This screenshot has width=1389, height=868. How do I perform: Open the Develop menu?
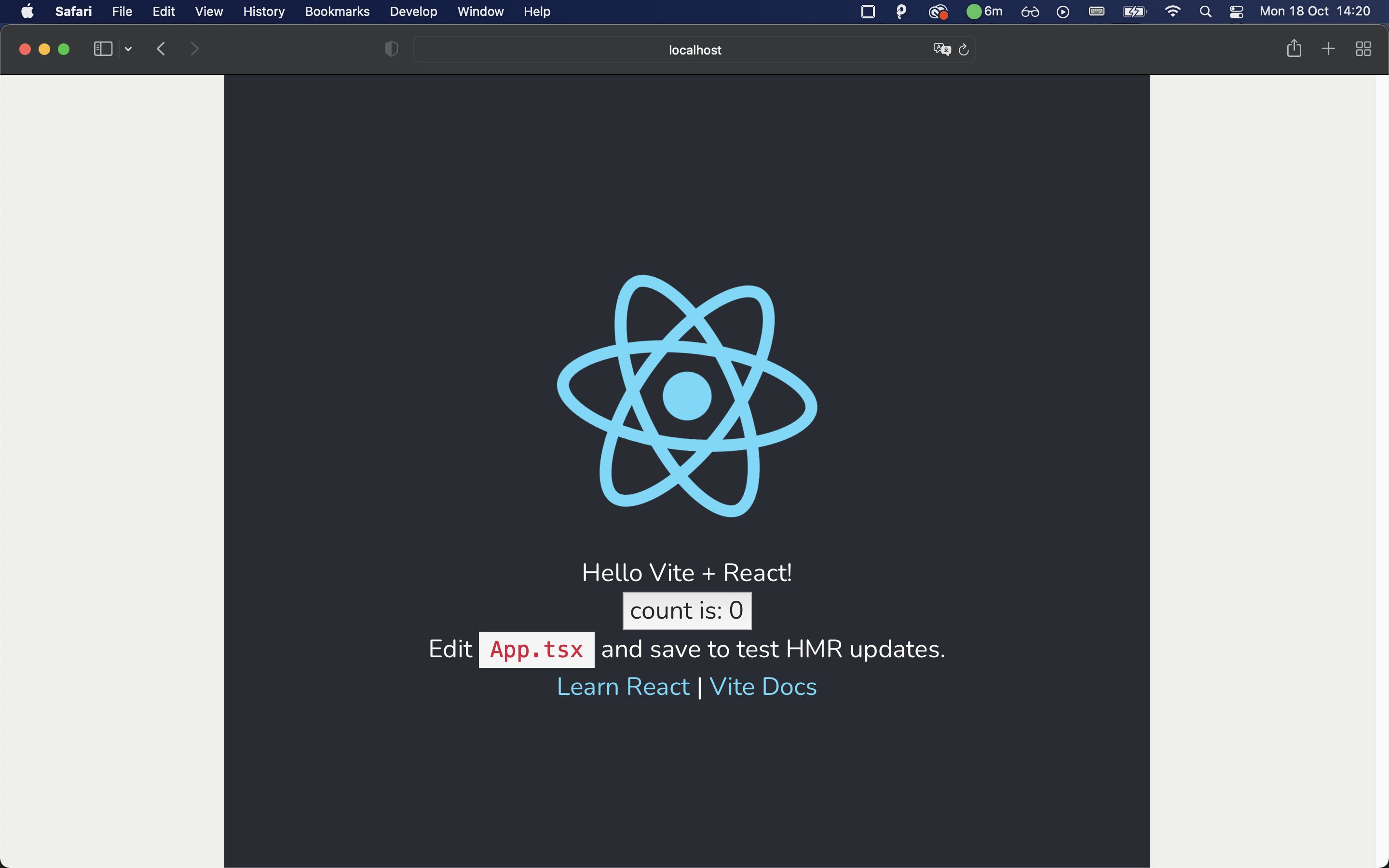pos(413,12)
